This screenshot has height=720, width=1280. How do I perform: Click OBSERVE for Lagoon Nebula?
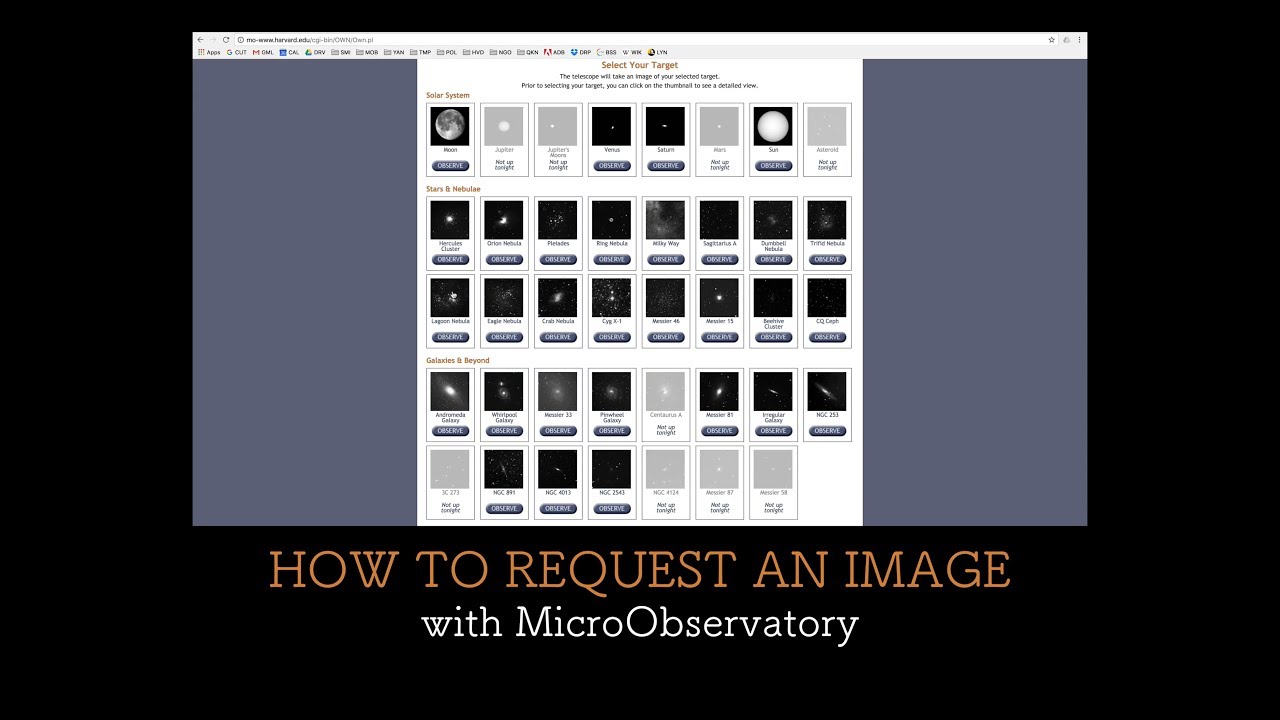[x=450, y=337]
